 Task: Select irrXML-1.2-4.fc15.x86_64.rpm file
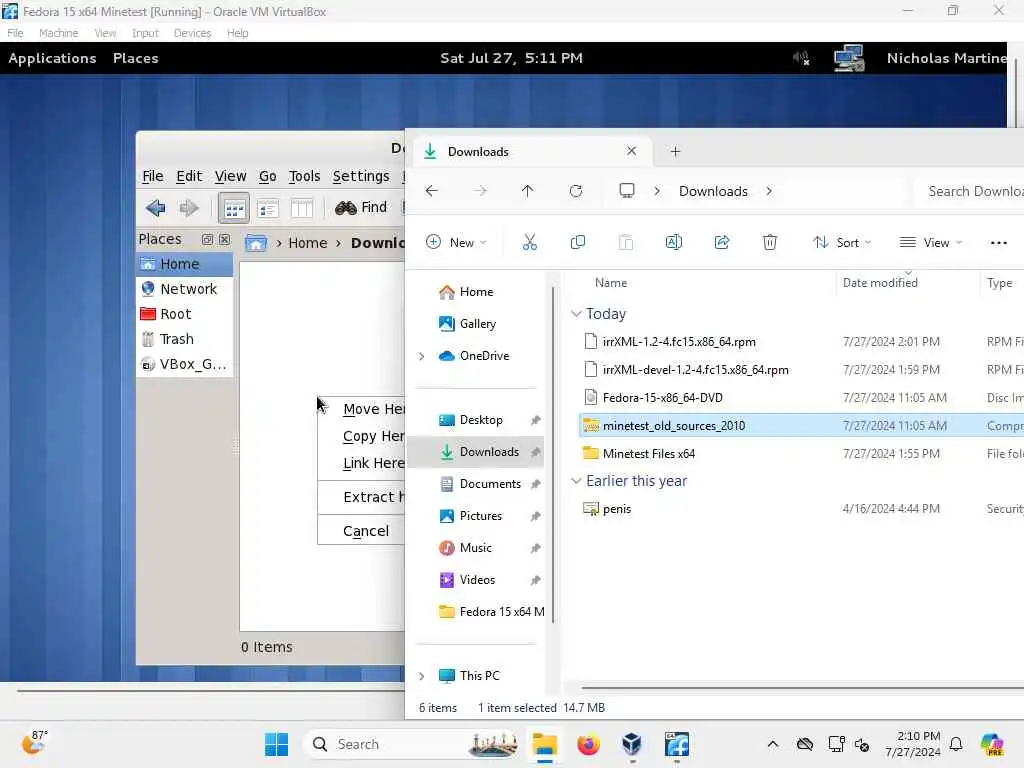click(x=679, y=342)
